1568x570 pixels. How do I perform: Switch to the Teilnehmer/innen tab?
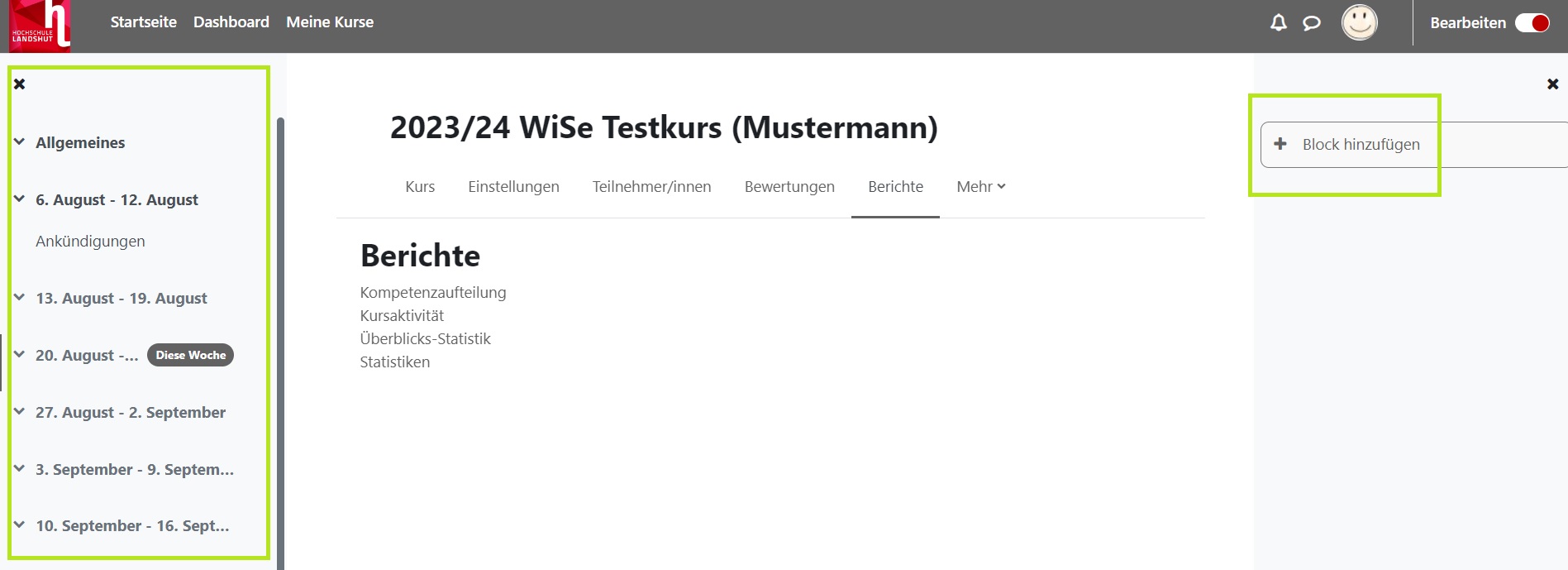click(651, 187)
